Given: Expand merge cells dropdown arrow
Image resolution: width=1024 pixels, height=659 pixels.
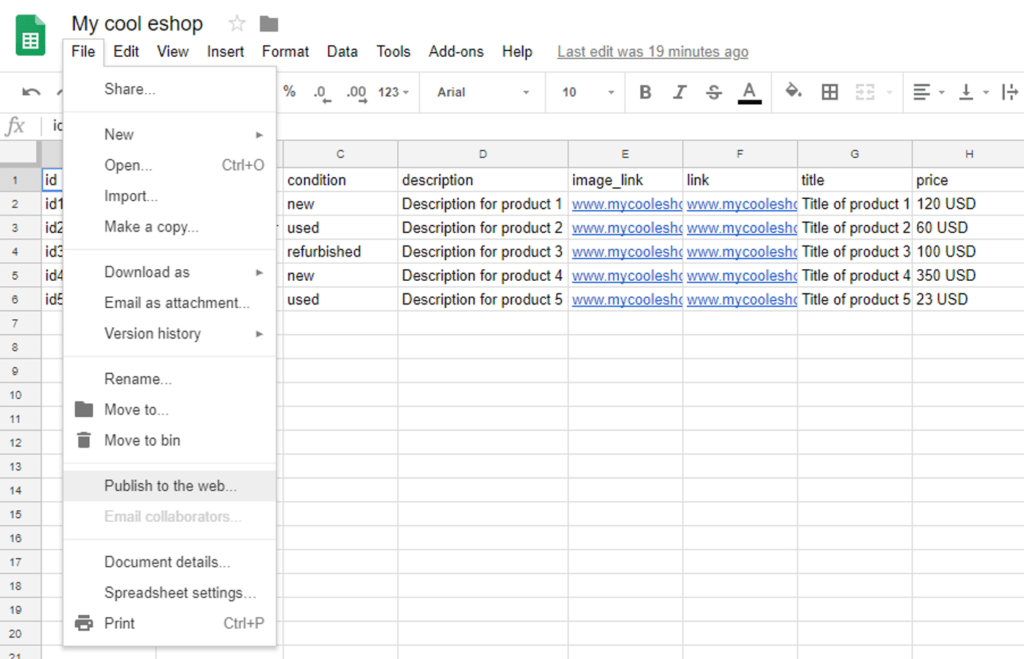Looking at the screenshot, I should (889, 93).
